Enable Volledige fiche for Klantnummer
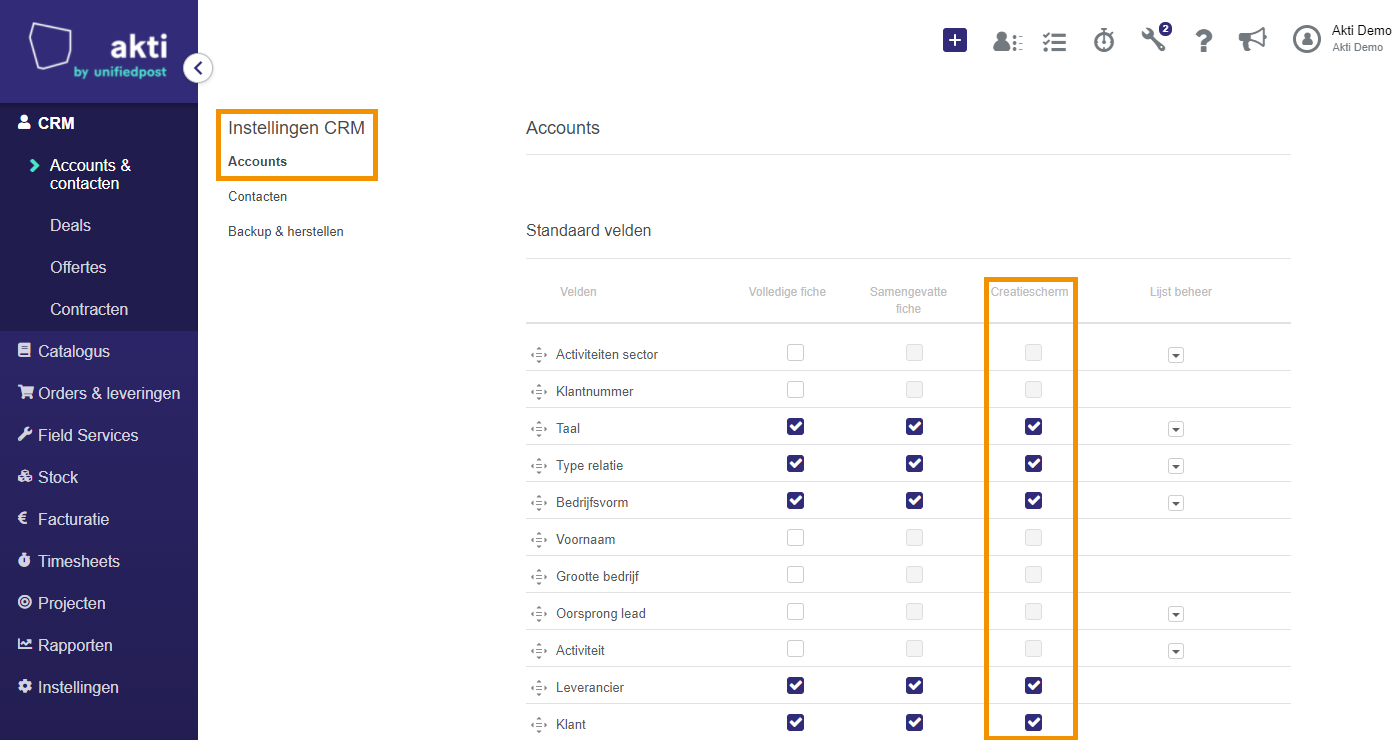 click(795, 389)
